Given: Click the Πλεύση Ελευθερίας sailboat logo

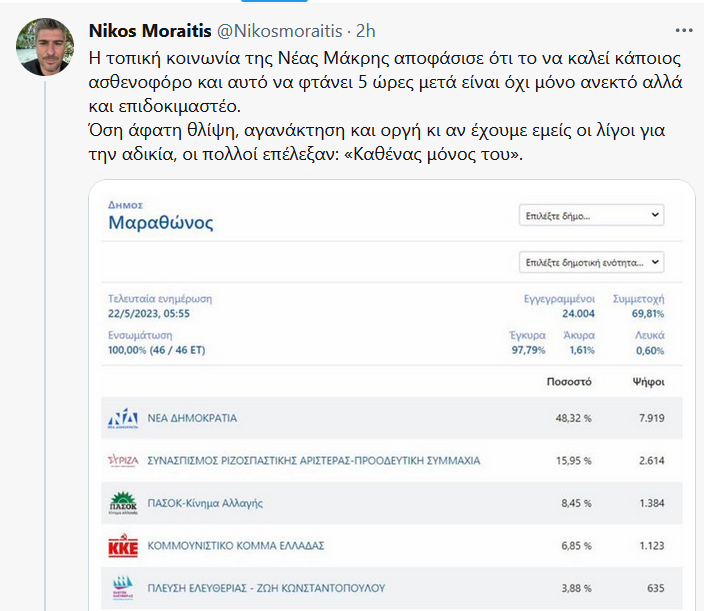Looking at the screenshot, I should [x=123, y=588].
